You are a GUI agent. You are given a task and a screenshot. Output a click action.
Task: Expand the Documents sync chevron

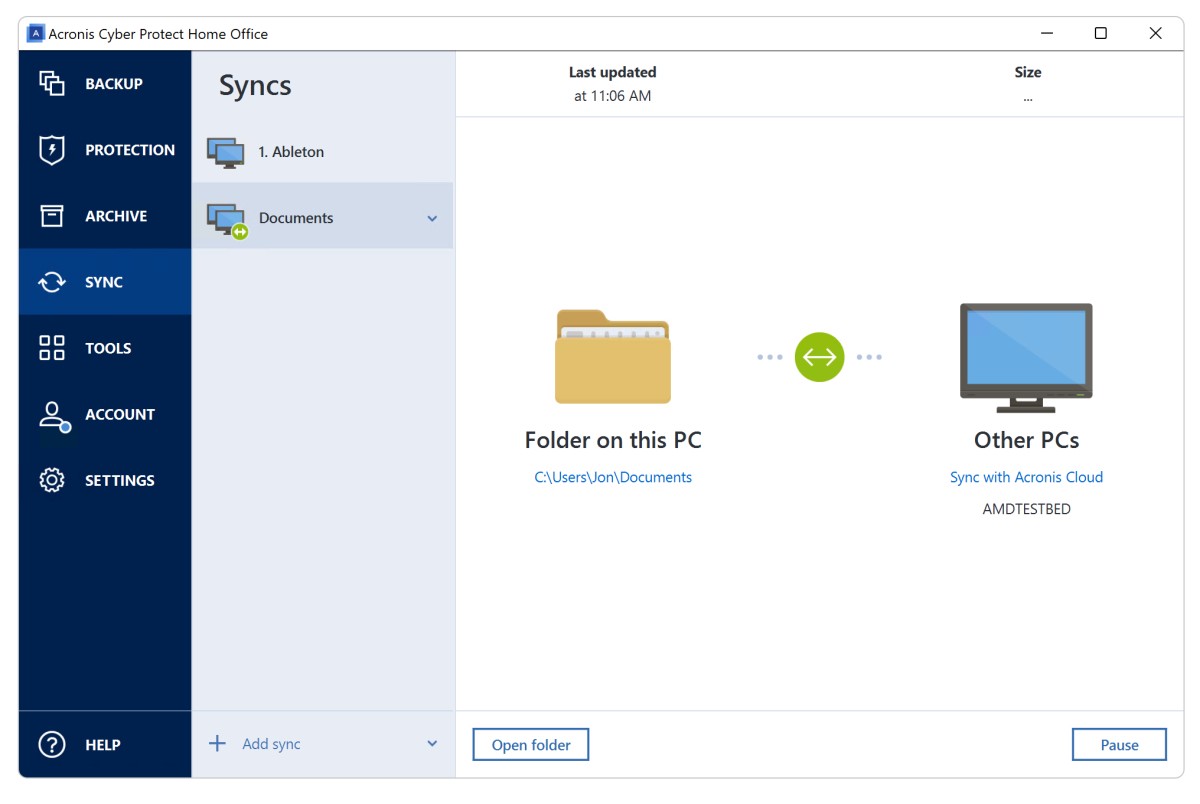pyautogui.click(x=432, y=218)
